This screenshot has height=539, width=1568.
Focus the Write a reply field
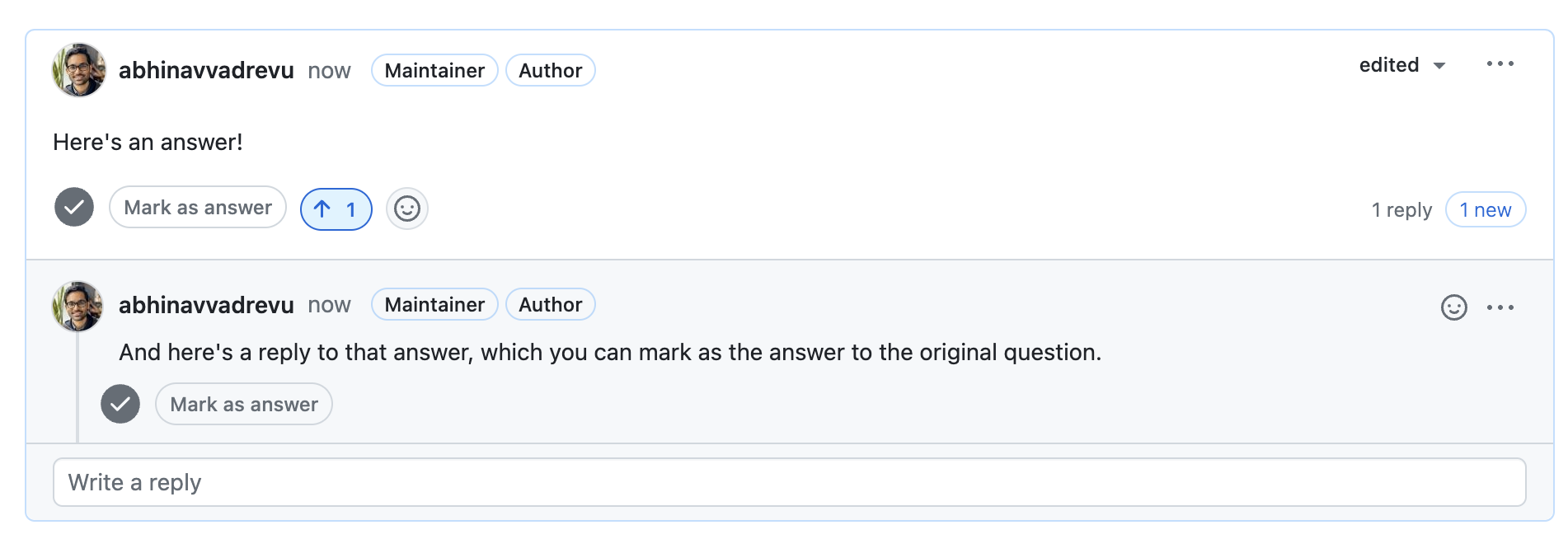click(x=790, y=482)
